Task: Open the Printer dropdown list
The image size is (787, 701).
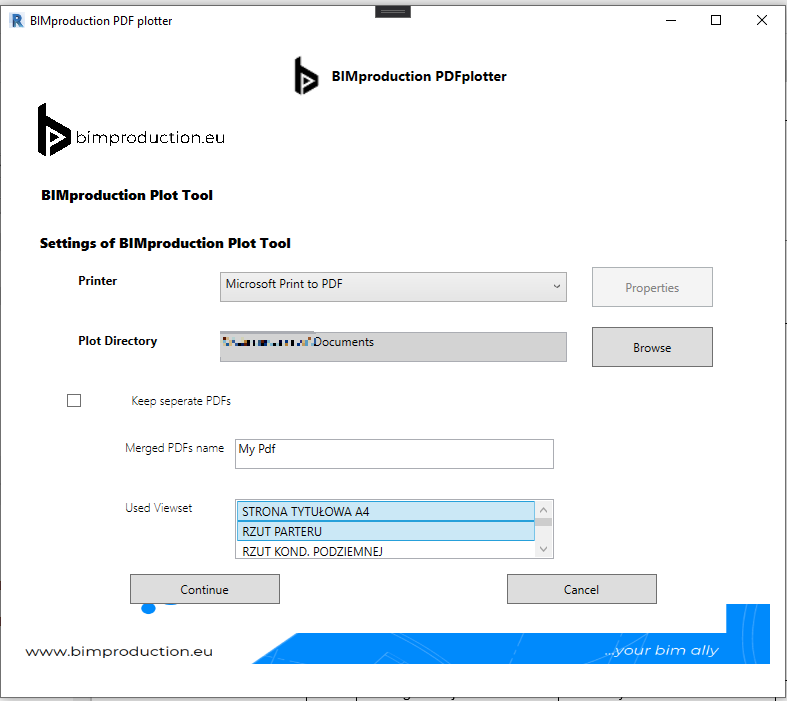Action: [x=393, y=287]
